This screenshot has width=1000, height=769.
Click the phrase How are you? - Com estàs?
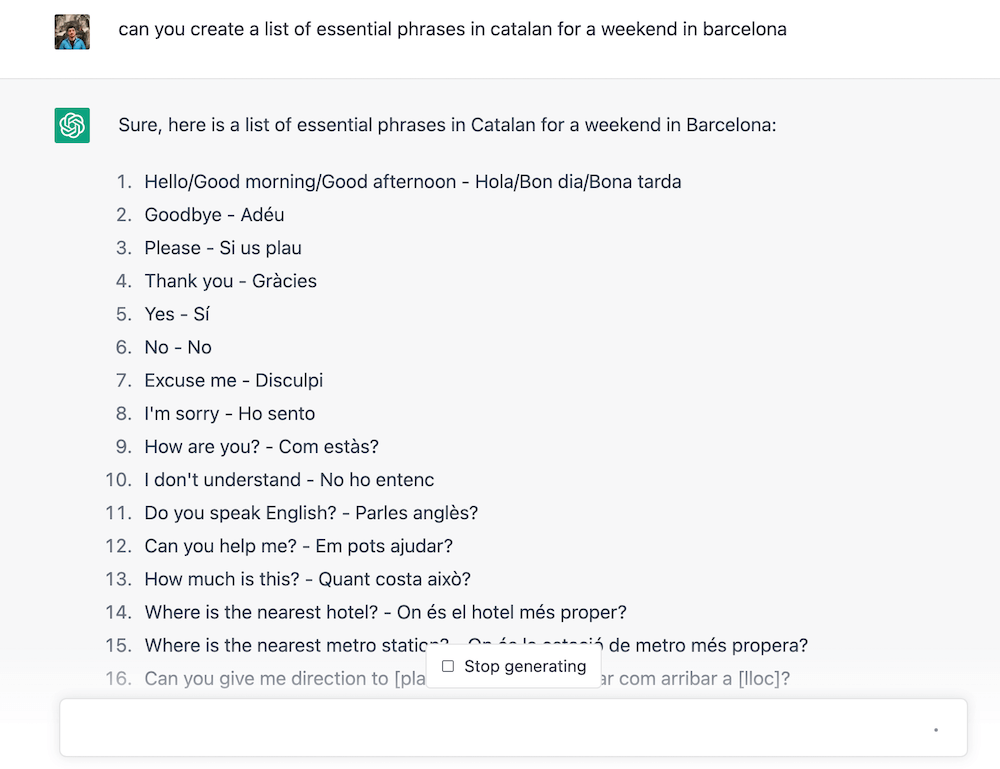(x=261, y=447)
